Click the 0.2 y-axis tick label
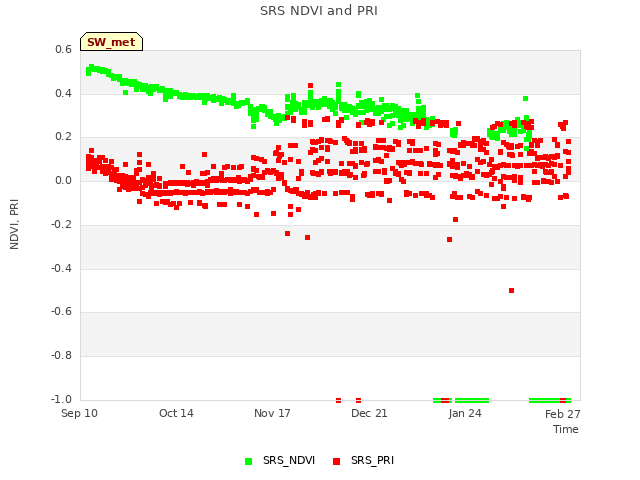 click(64, 137)
